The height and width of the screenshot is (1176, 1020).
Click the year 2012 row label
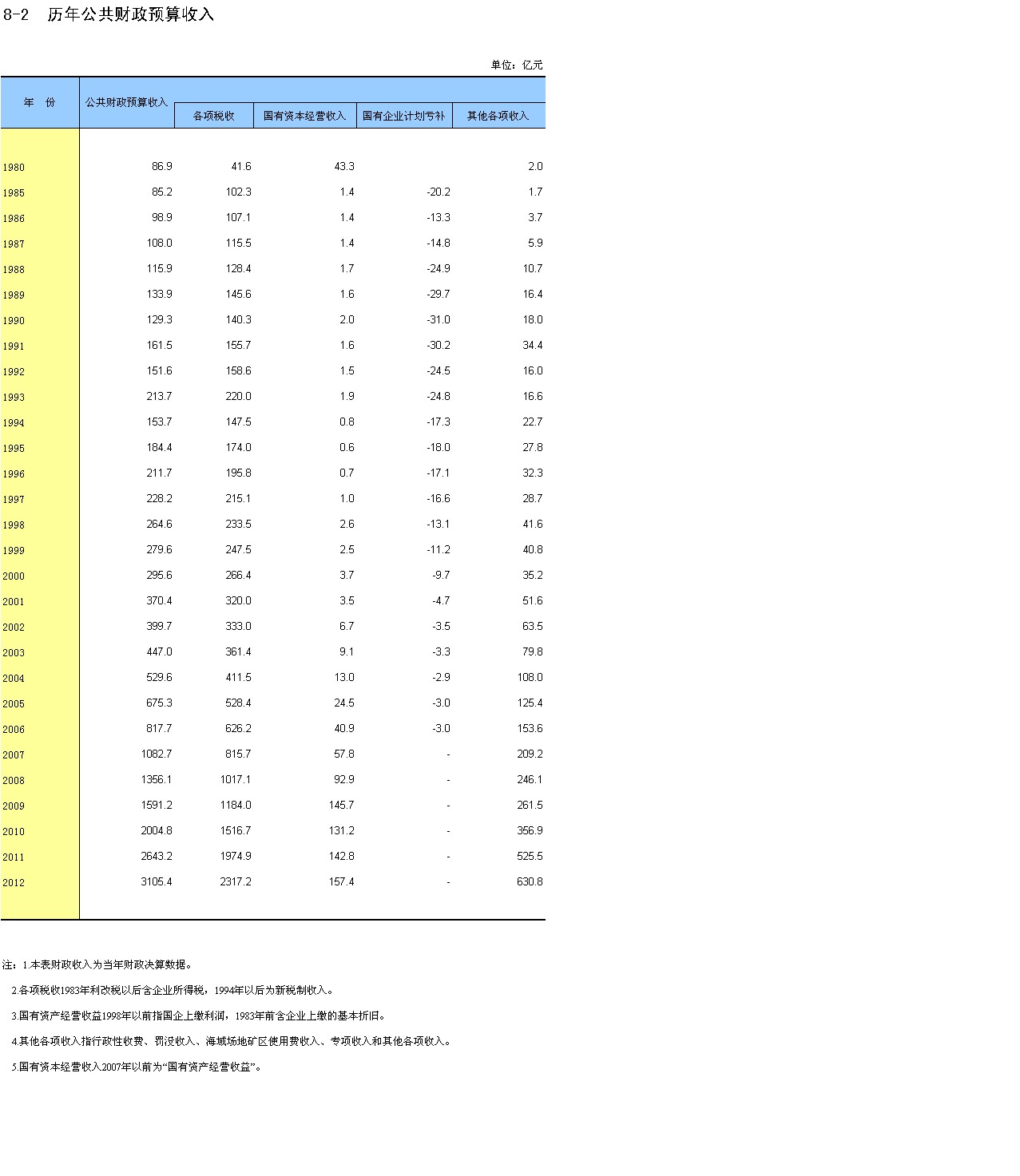pyautogui.click(x=14, y=883)
